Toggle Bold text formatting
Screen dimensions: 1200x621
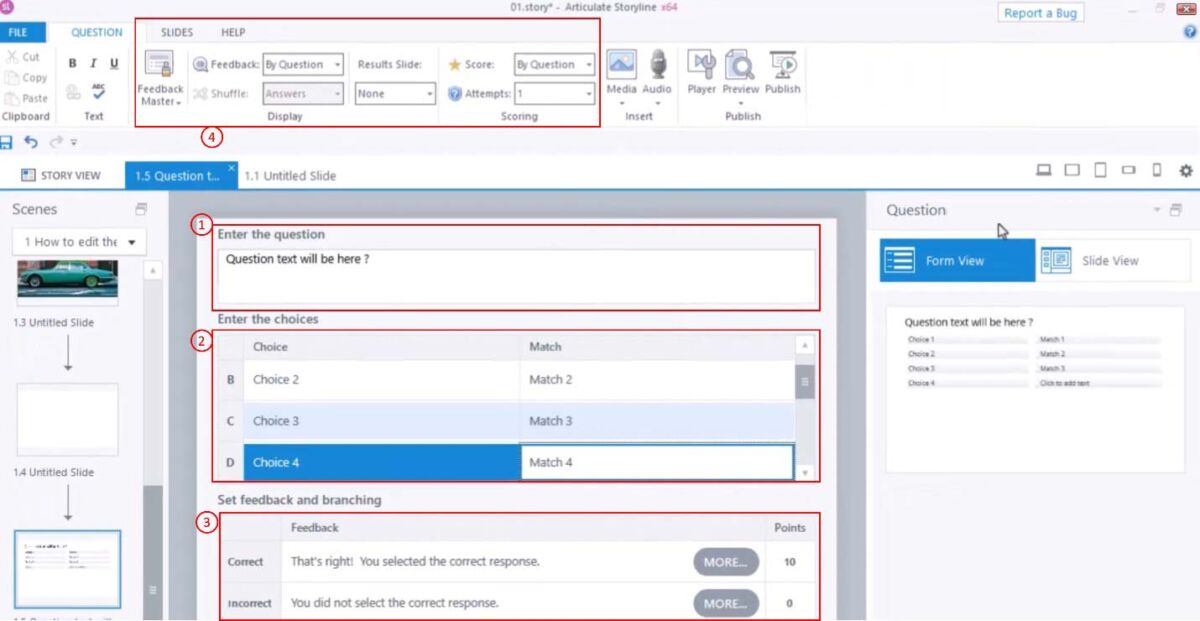tap(73, 64)
